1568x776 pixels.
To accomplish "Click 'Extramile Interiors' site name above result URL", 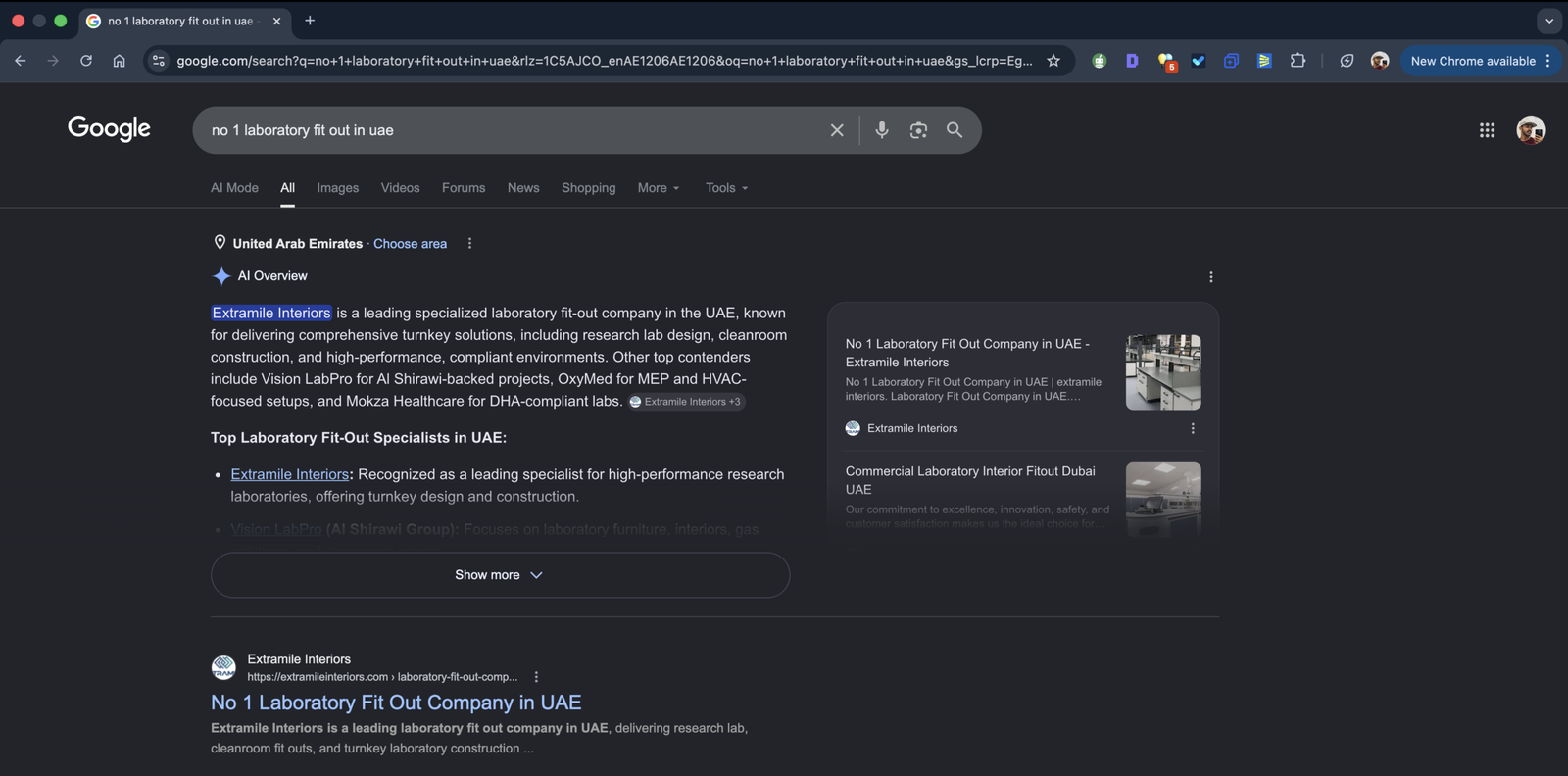I will click(x=299, y=659).
